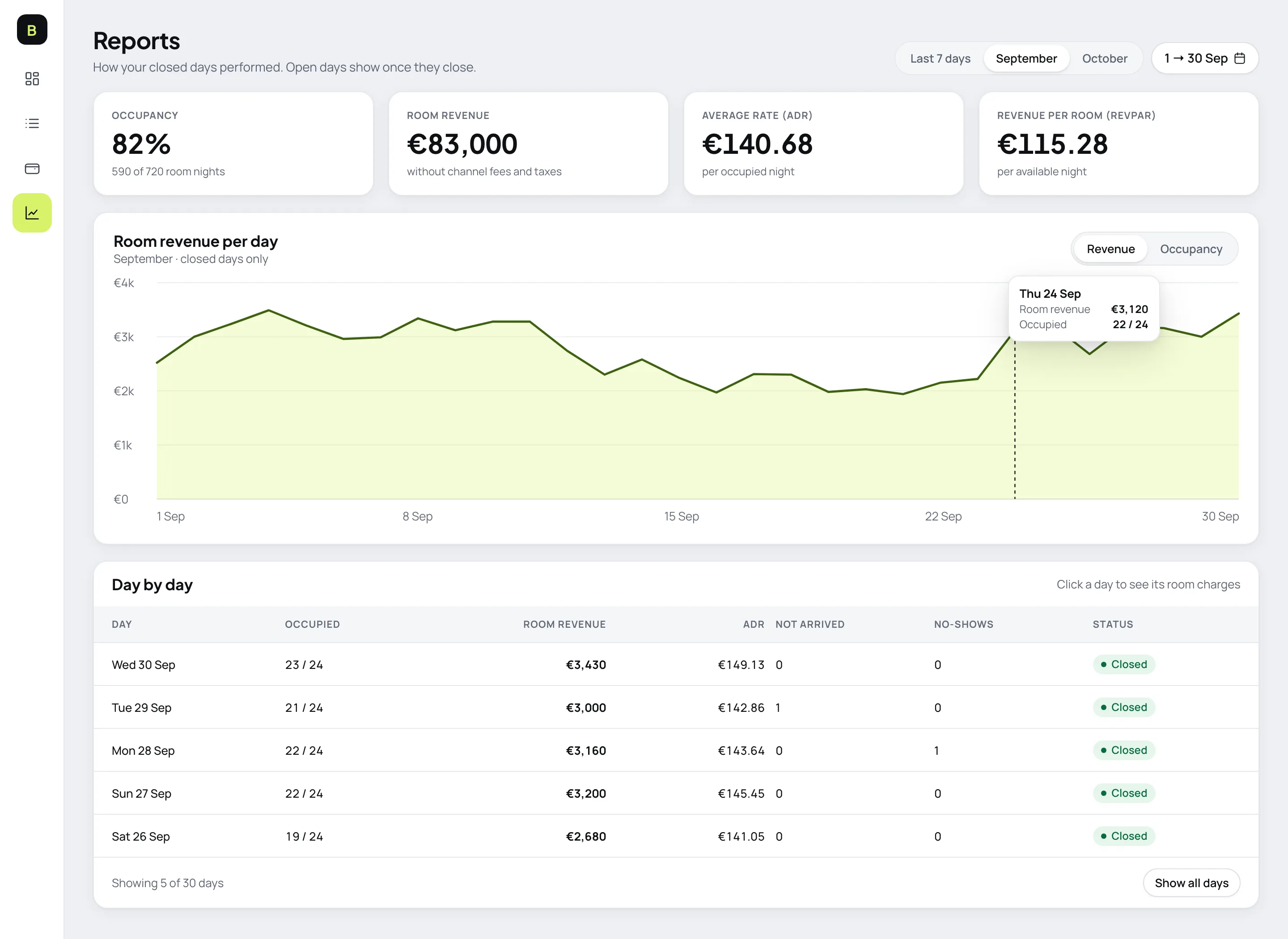Viewport: 1288px width, 939px height.
Task: Switch to the October tab
Action: [1104, 59]
